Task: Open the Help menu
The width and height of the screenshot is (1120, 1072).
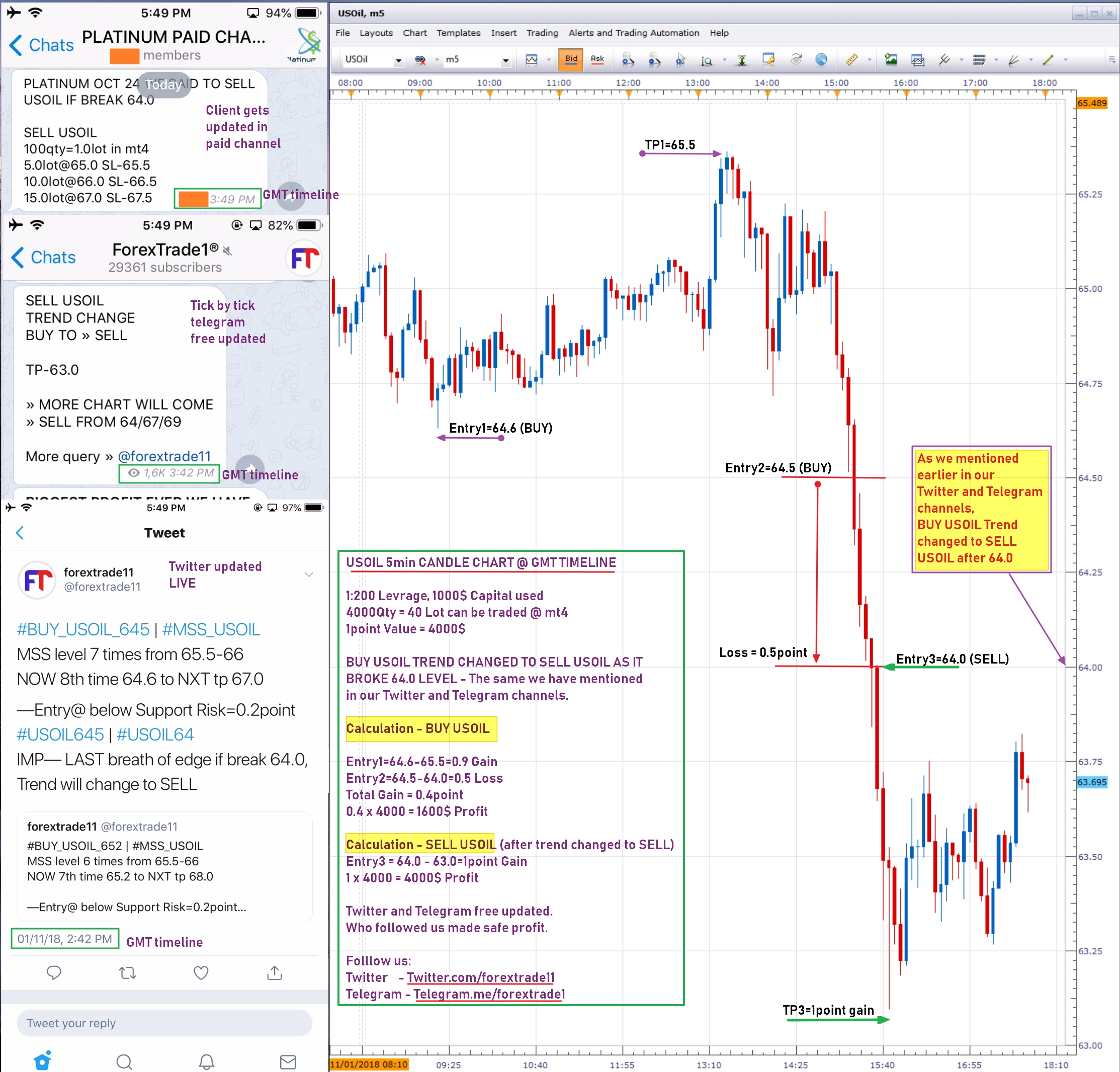Action: [x=719, y=33]
